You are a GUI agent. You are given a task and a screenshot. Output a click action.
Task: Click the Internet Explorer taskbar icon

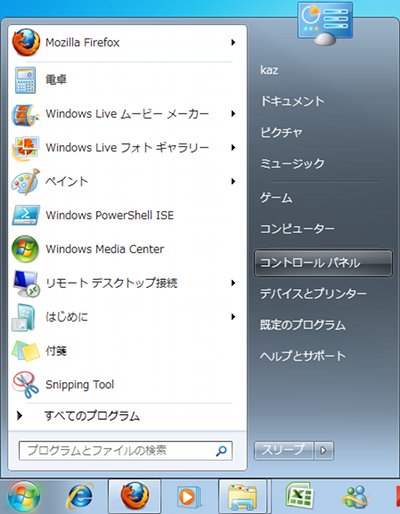(x=80, y=497)
